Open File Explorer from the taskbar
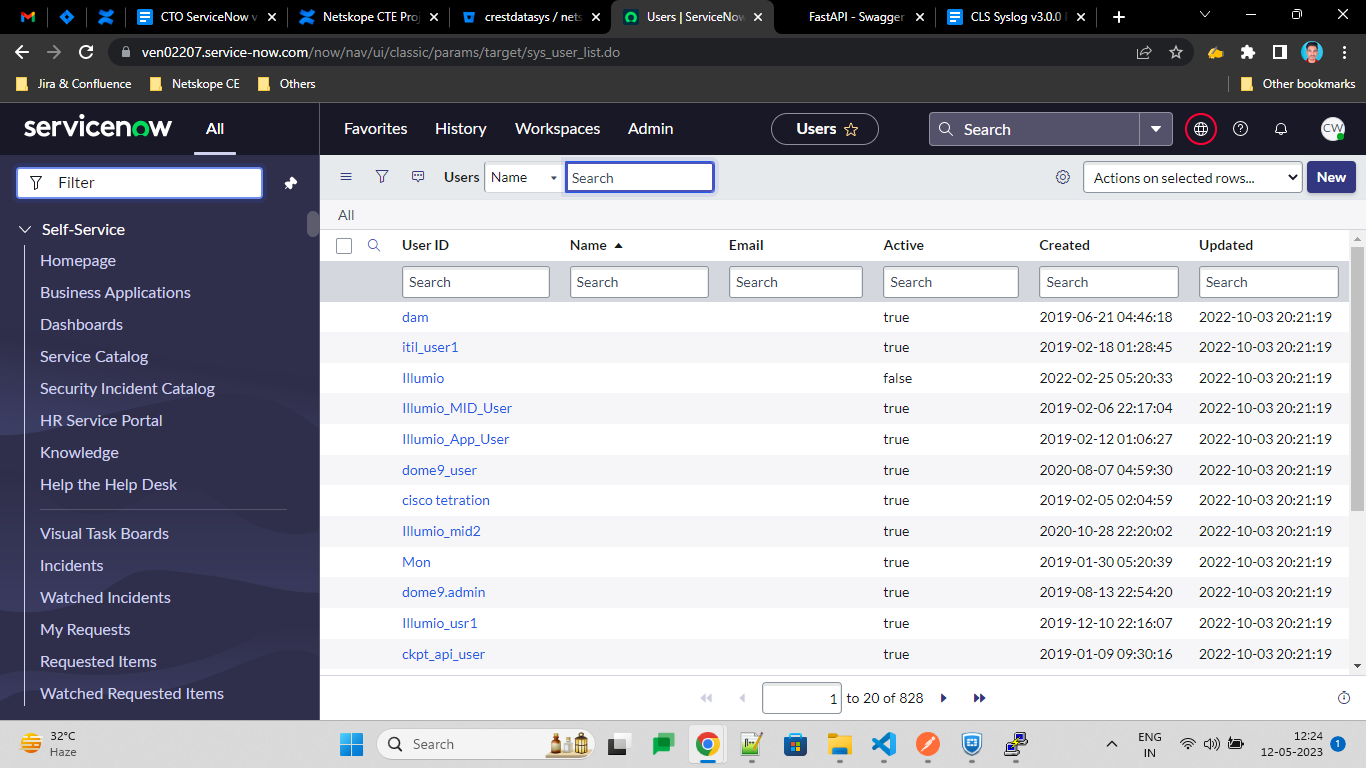 (x=839, y=744)
